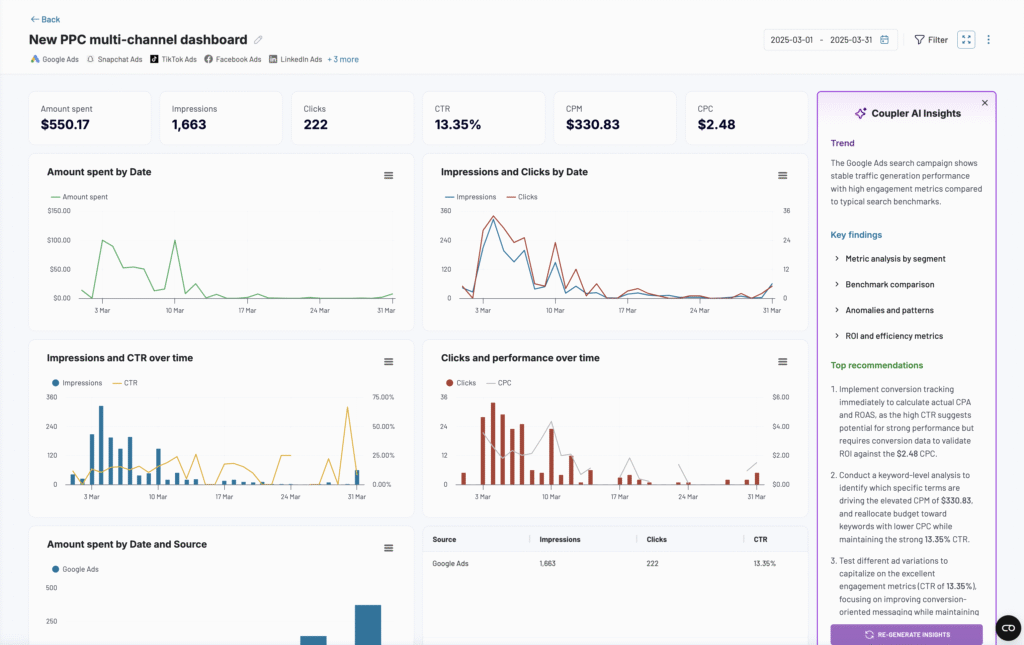
Task: Toggle Amount spent legend series
Action: pyautogui.click(x=79, y=197)
